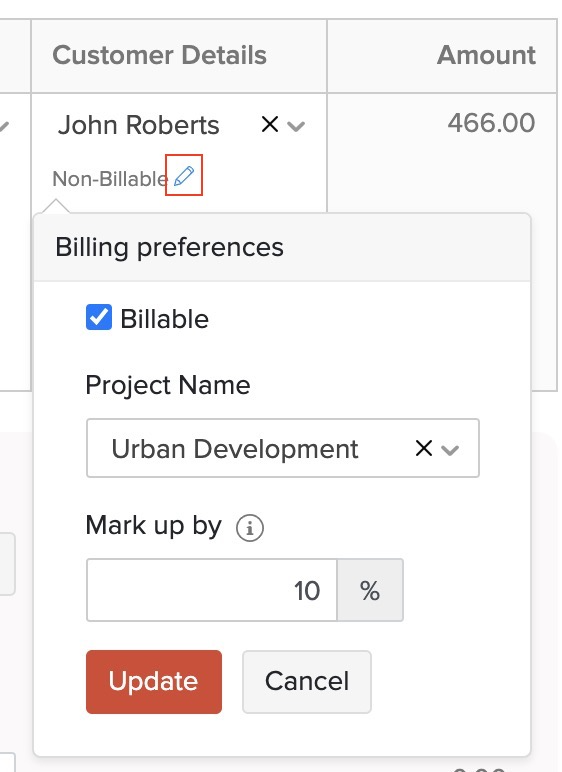562x772 pixels.
Task: Expand the John Roberts customer dropdown arrow
Action: click(x=296, y=126)
